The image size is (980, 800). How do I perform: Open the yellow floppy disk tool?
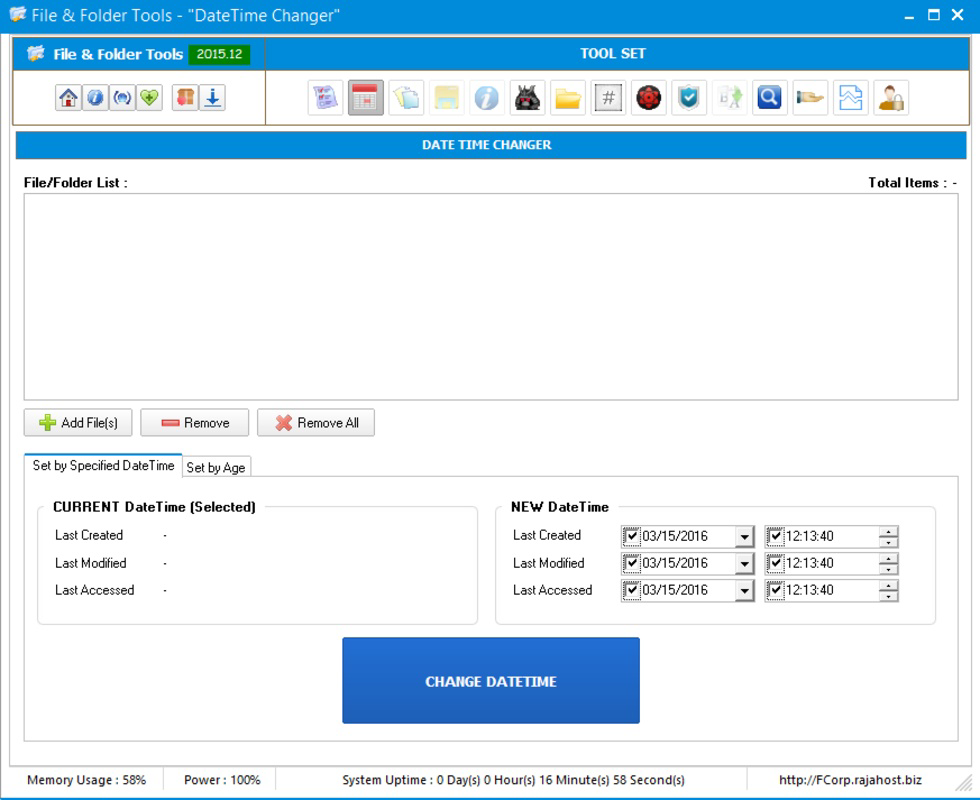pyautogui.click(x=446, y=98)
